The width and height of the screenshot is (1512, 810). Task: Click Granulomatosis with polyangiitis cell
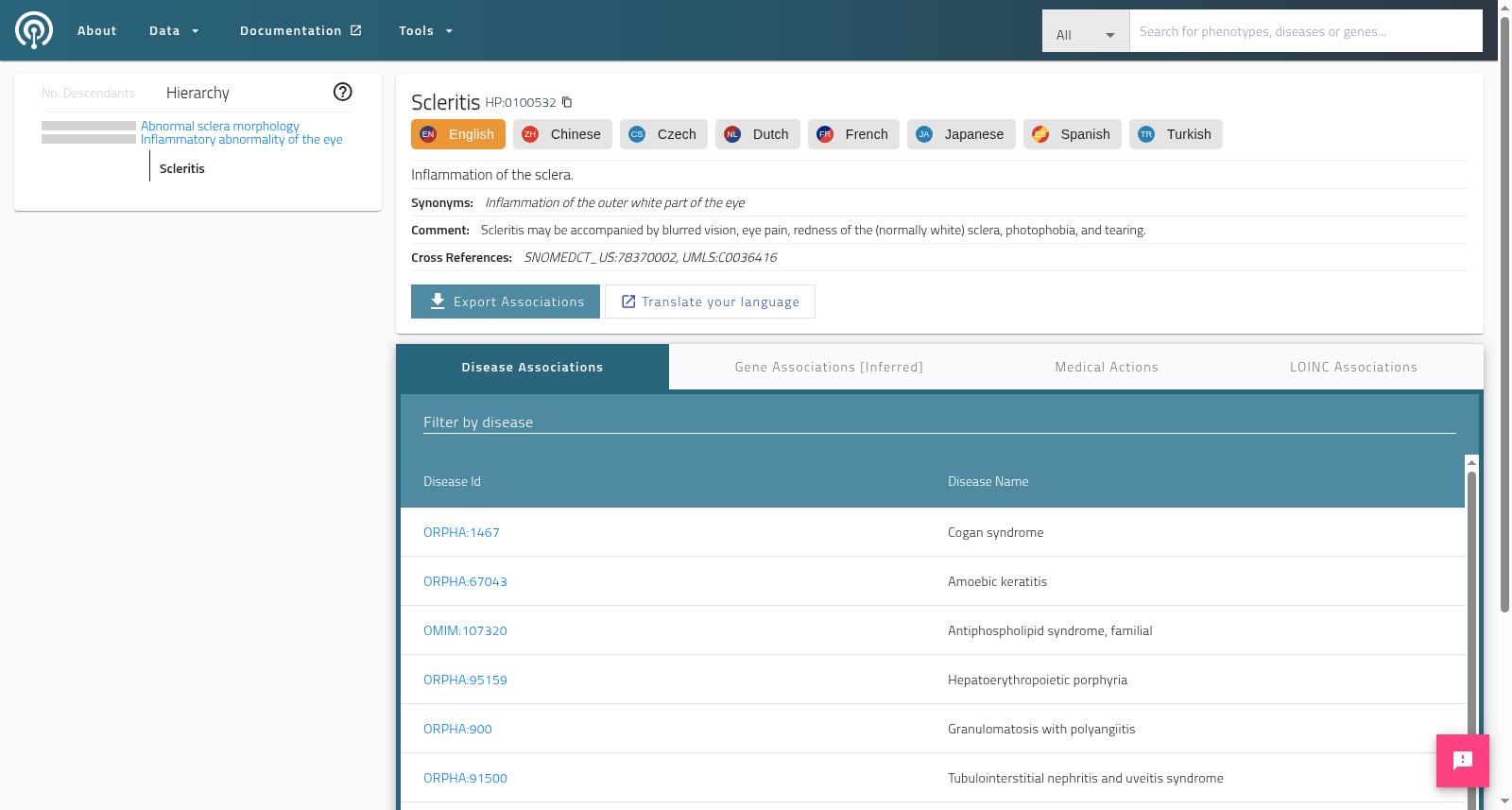point(1041,729)
